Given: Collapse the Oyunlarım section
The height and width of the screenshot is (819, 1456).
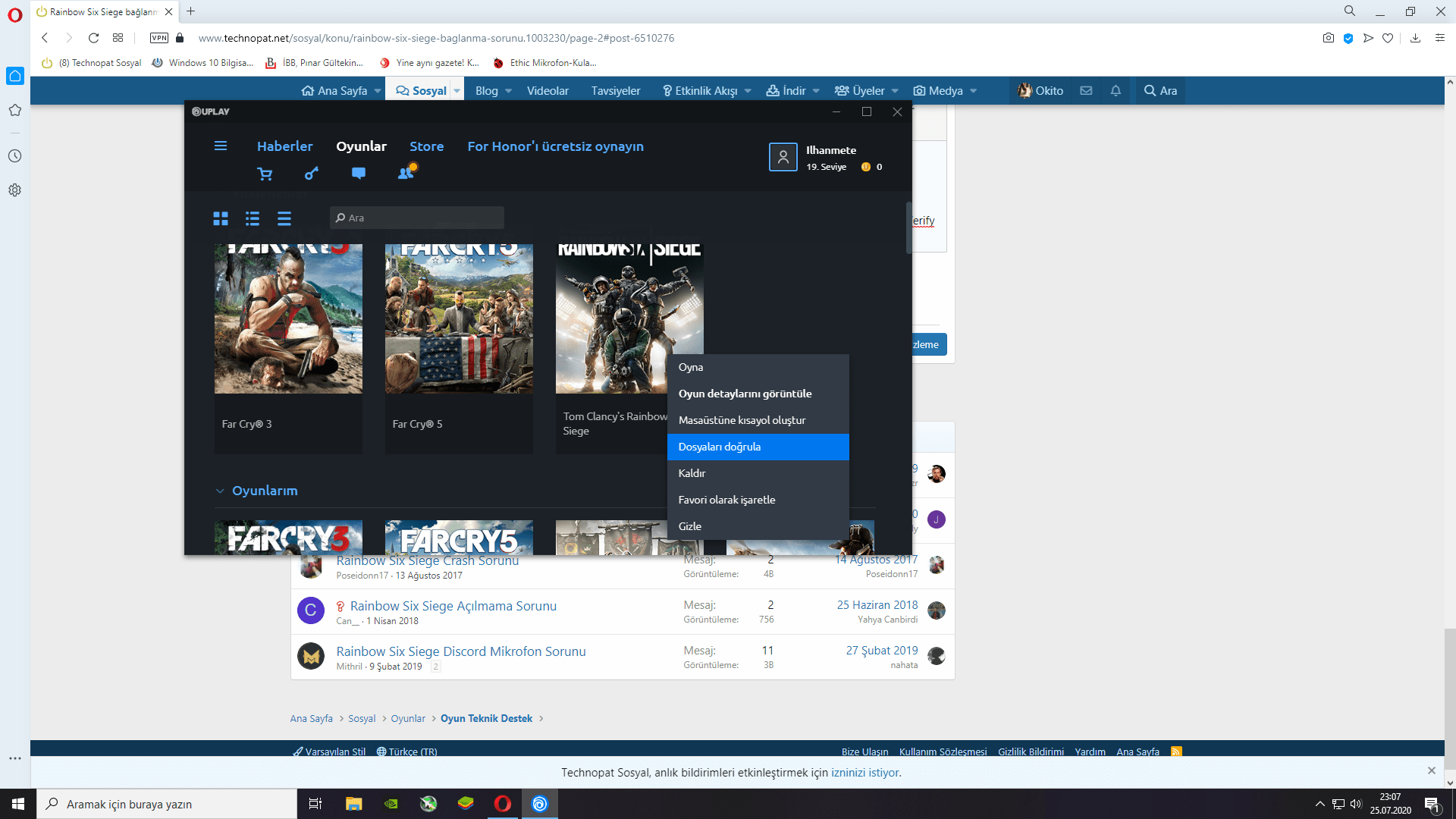Looking at the screenshot, I should 220,491.
